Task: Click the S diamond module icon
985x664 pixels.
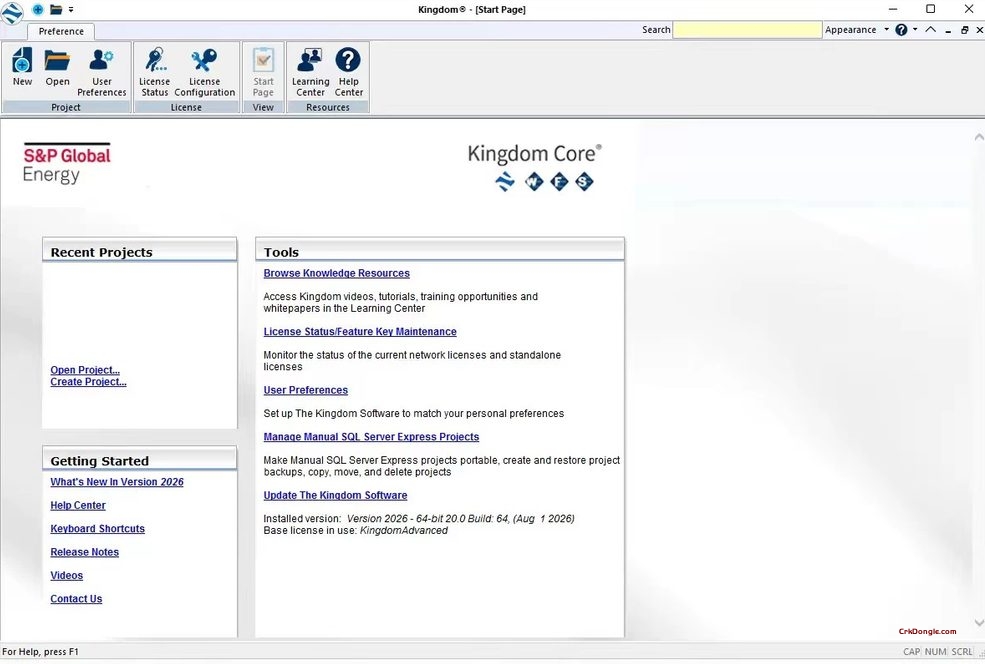Action: pos(584,182)
